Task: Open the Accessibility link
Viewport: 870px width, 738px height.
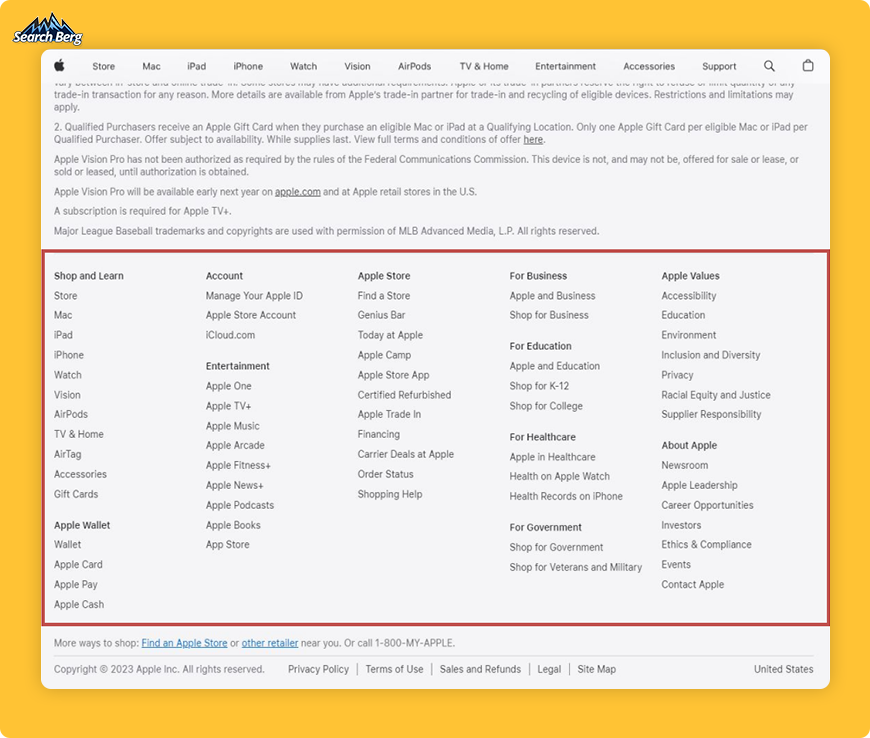Action: (689, 296)
